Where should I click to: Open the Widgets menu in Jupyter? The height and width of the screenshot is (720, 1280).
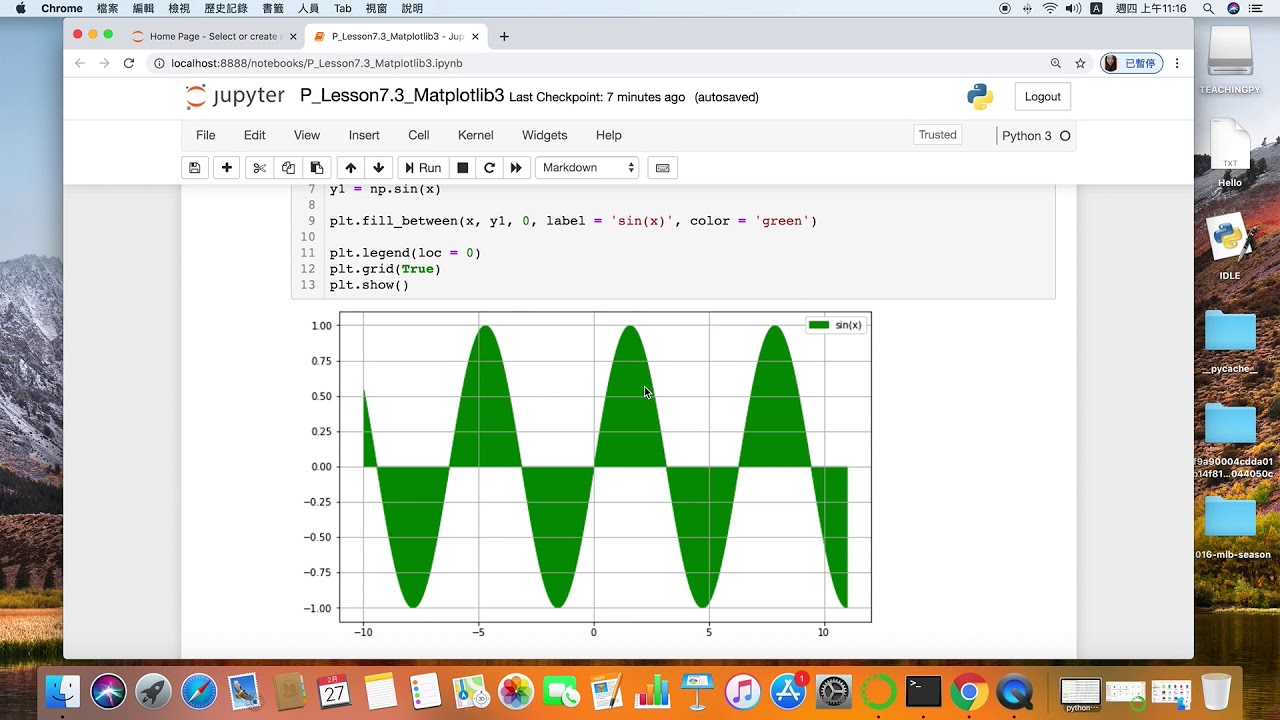[545, 135]
